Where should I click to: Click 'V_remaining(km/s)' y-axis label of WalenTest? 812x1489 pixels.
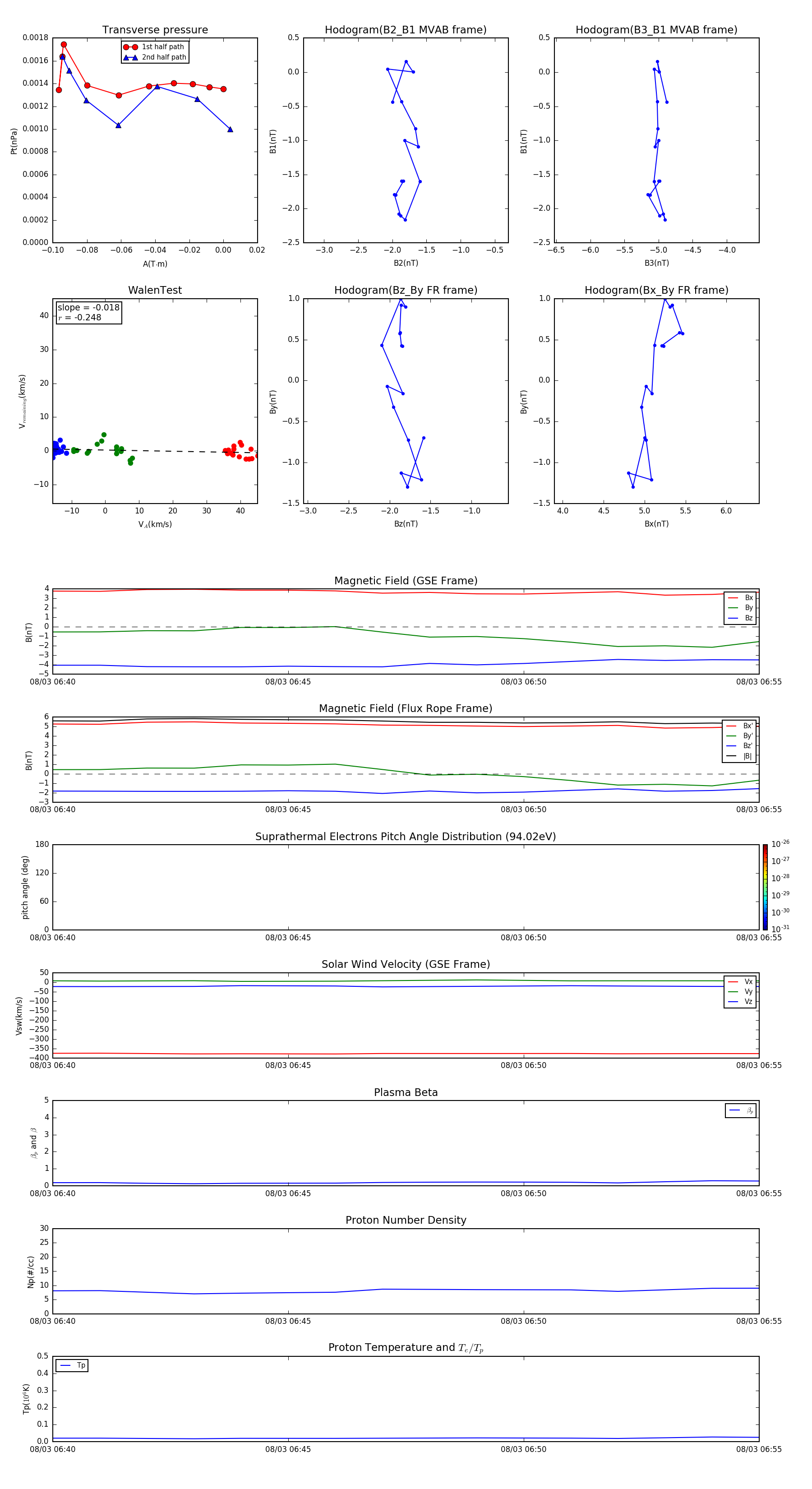(23, 401)
